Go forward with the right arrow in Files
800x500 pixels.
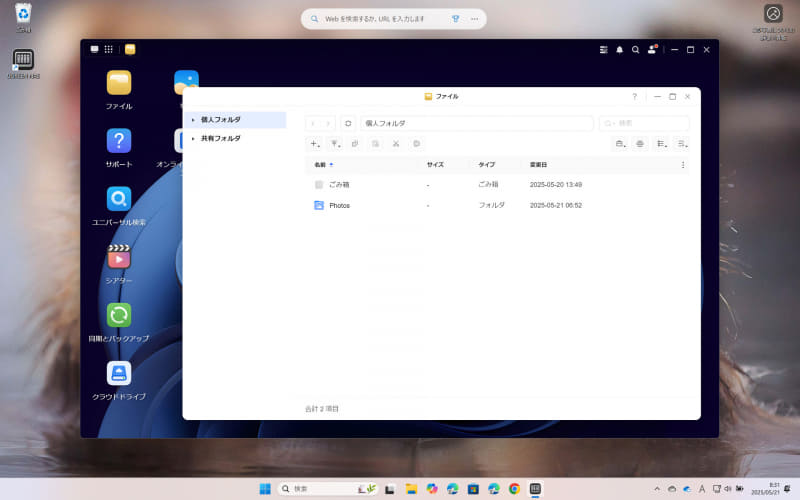(x=328, y=123)
